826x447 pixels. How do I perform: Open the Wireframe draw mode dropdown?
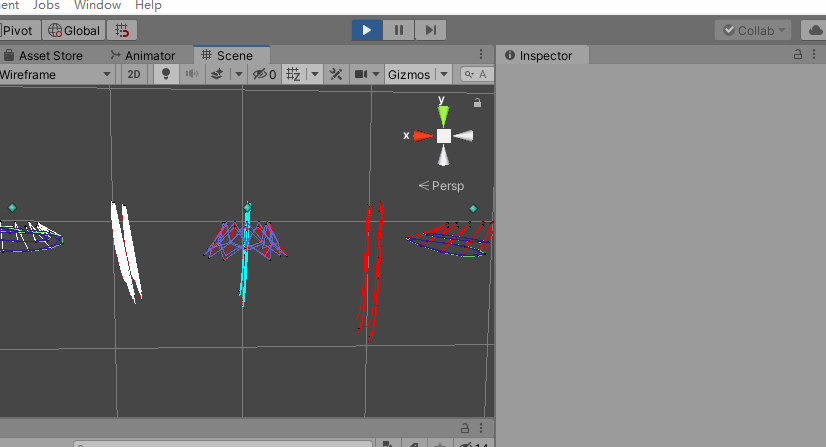pos(56,74)
